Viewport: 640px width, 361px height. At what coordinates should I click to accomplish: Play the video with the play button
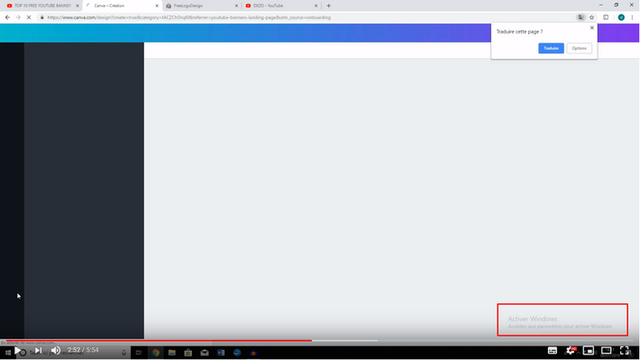18,350
